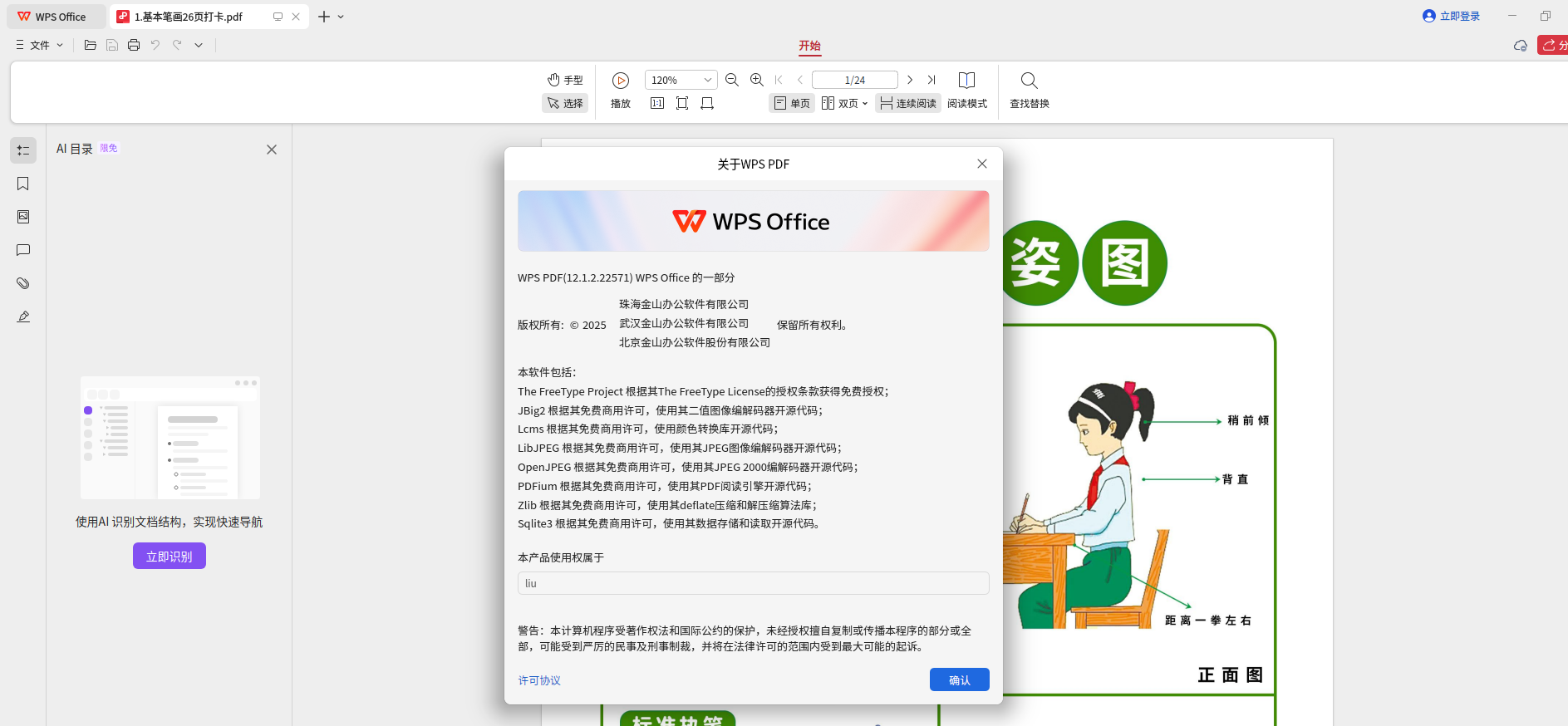Select the Start (开始) ribbon tab
The height and width of the screenshot is (726, 1568).
tap(809, 46)
